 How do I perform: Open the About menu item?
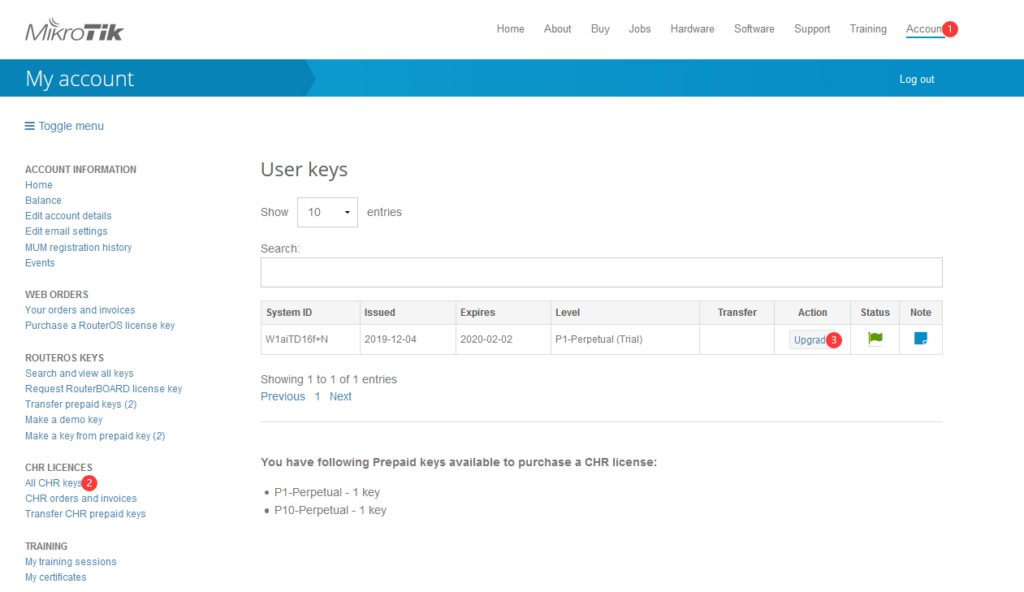[x=557, y=29]
